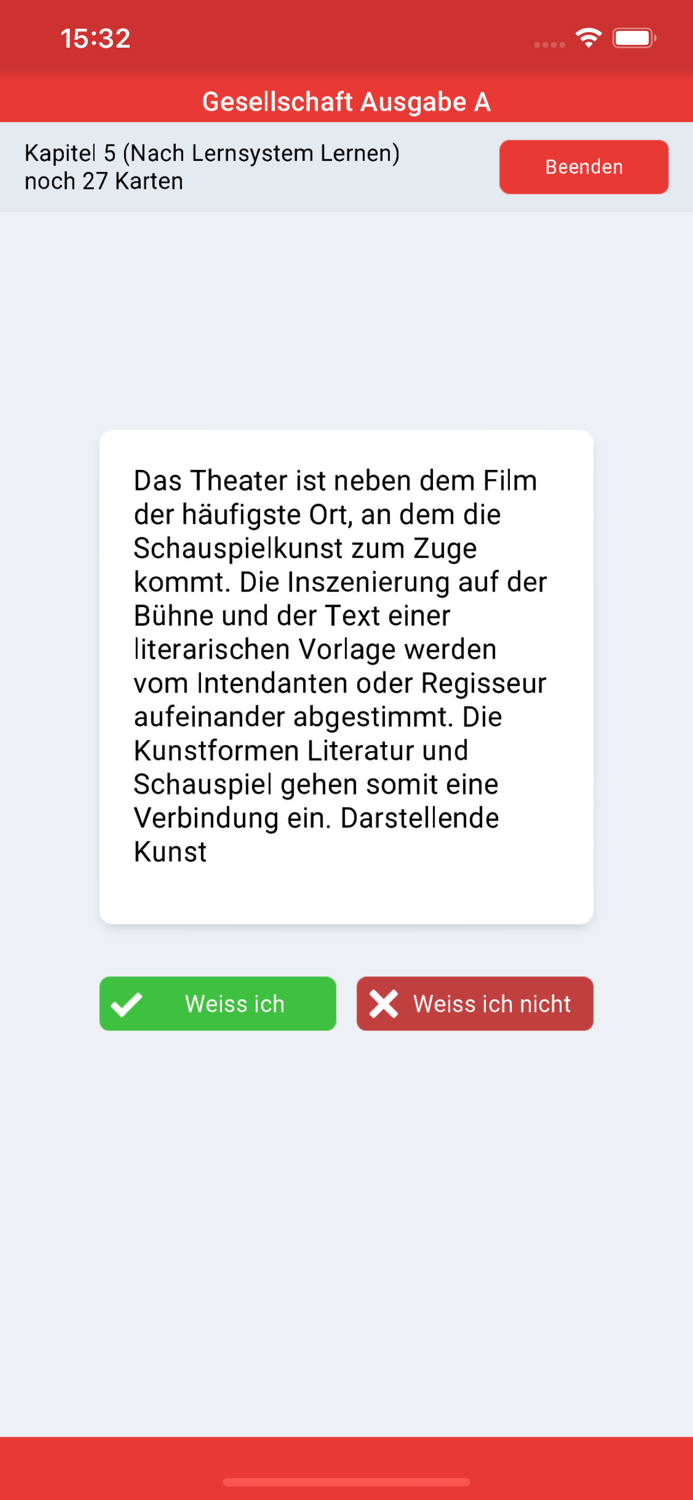Tap the Kapitel 5 chapter label
This screenshot has height=1500, width=693.
point(213,153)
